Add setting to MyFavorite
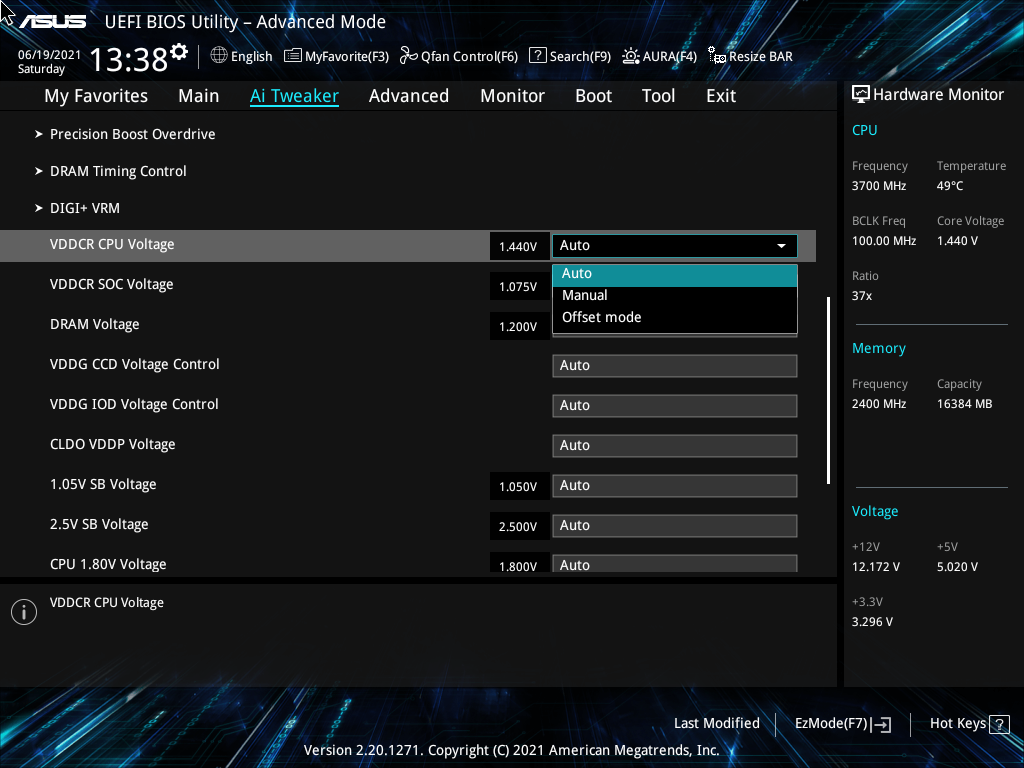This screenshot has height=768, width=1024. click(336, 56)
